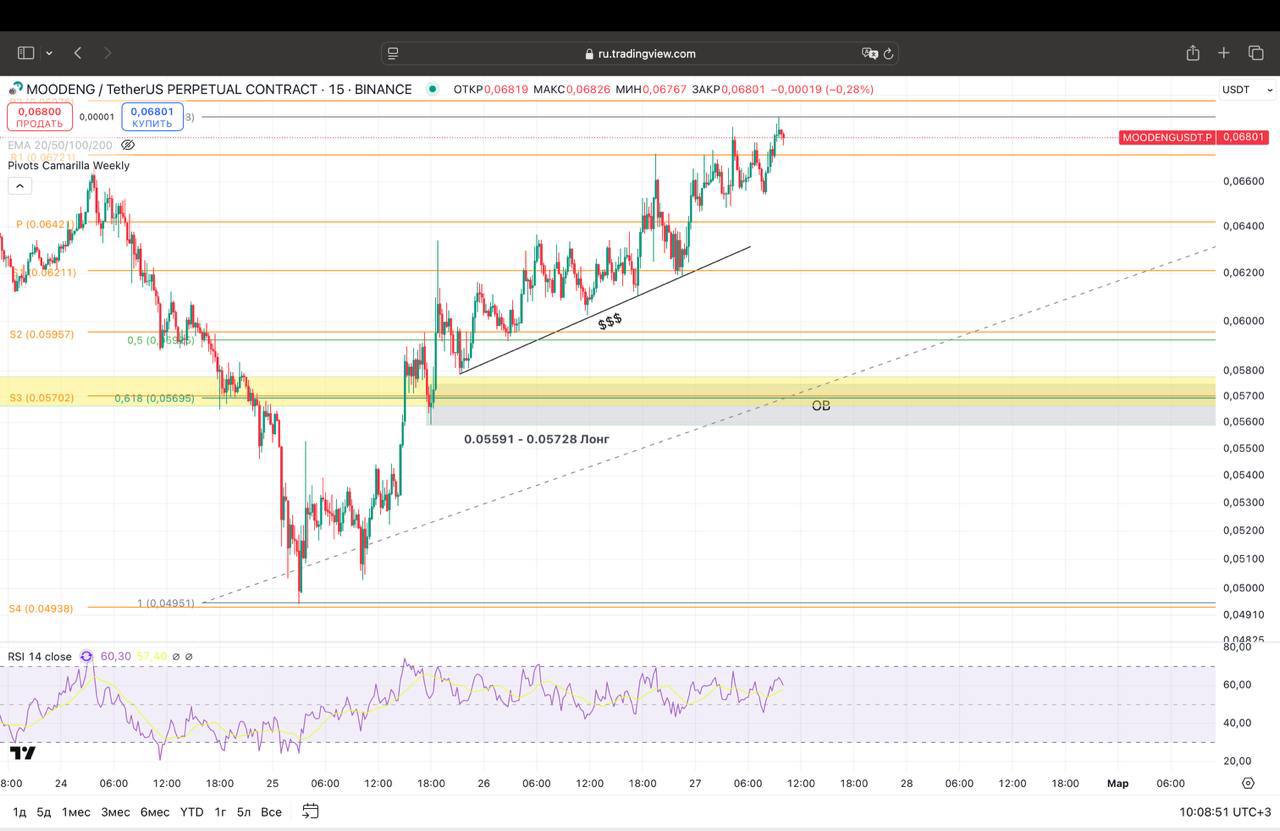1280x831 pixels.
Task: Open the page translation icon
Action: tap(869, 53)
